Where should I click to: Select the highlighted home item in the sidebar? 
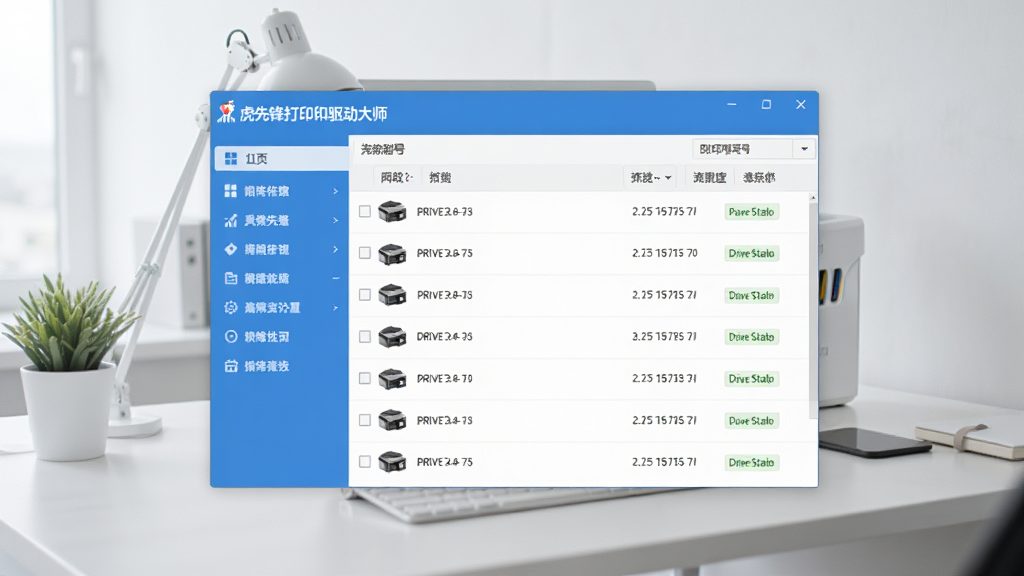pos(281,159)
